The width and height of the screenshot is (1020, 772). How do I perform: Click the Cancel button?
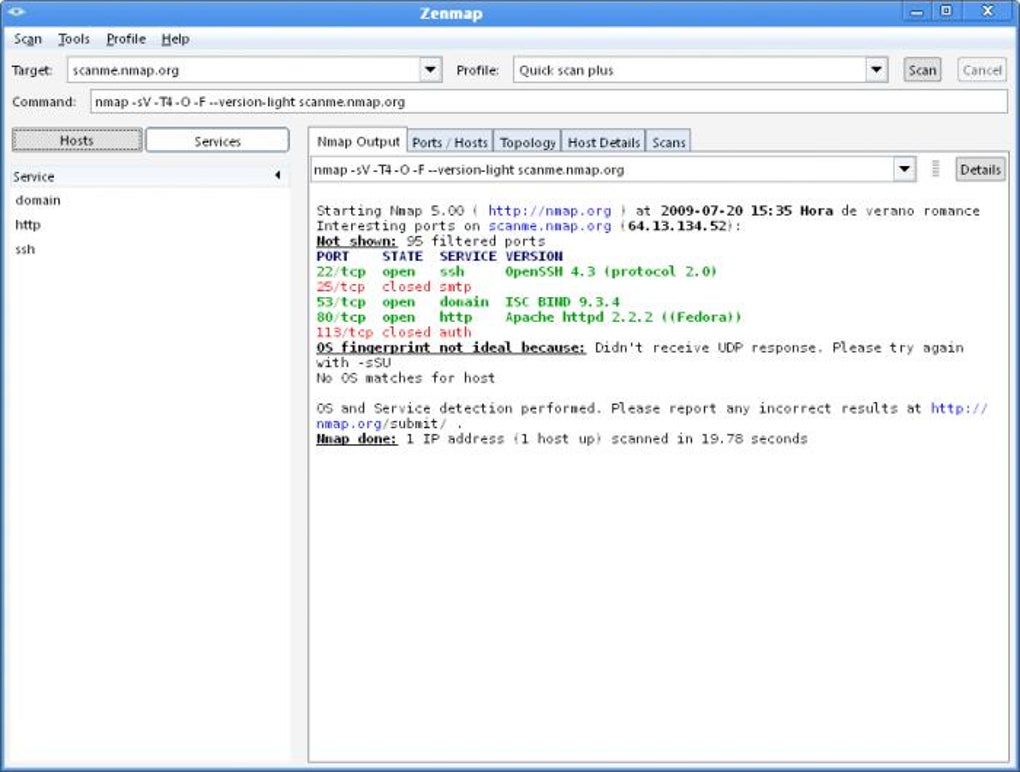[982, 70]
